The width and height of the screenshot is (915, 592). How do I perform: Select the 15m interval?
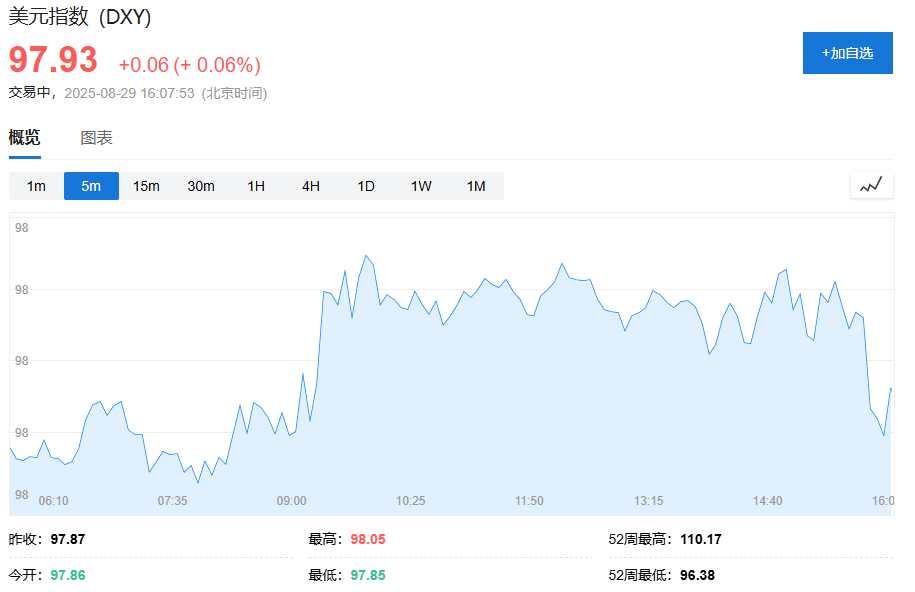click(x=146, y=186)
